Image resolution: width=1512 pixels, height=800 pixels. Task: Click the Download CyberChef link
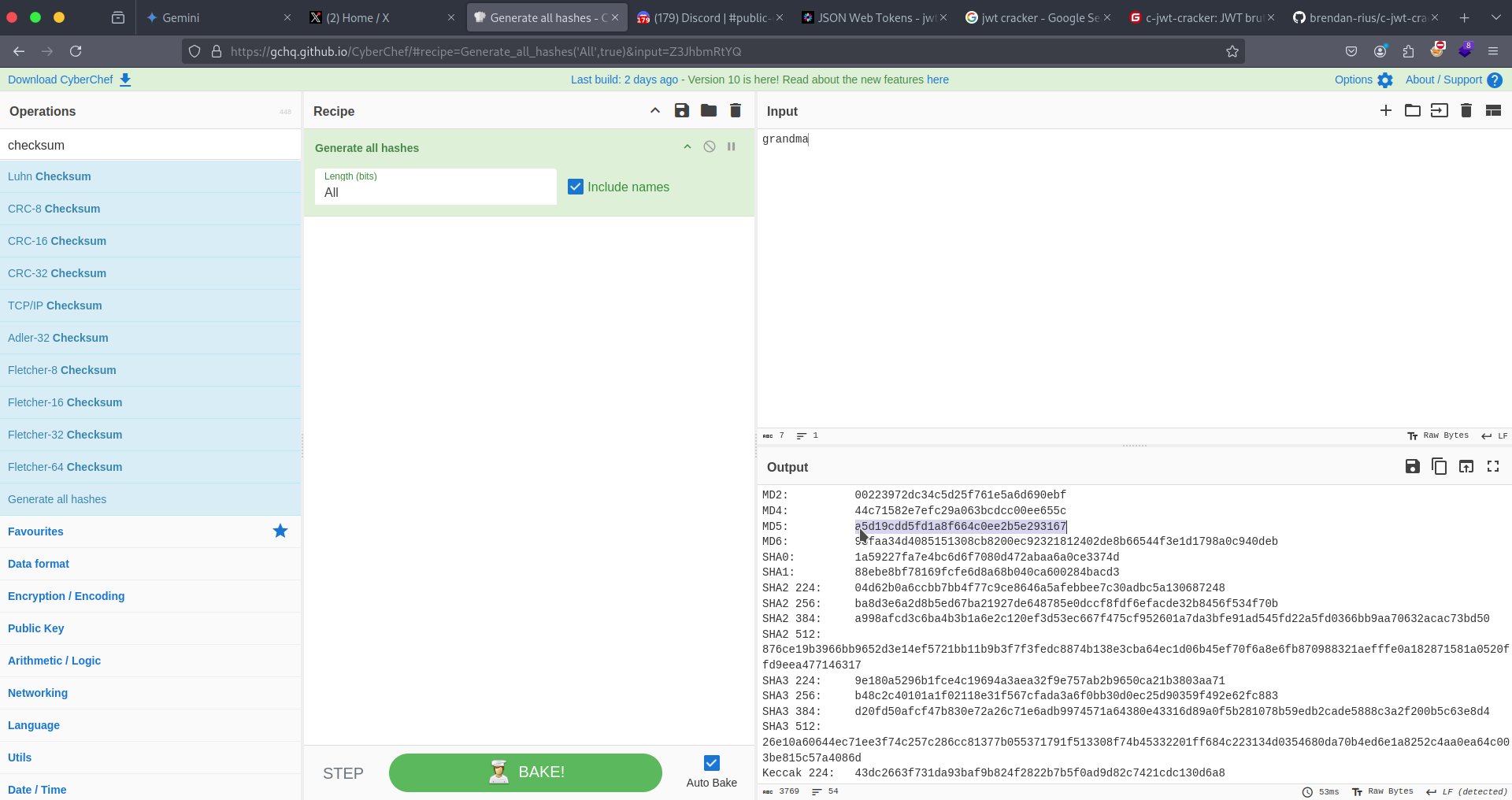click(x=69, y=80)
